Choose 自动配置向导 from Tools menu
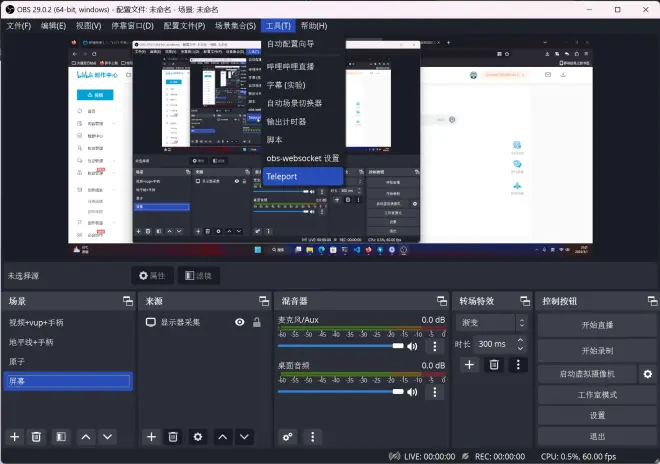Viewport: 660px width, 464px height. (303, 44)
